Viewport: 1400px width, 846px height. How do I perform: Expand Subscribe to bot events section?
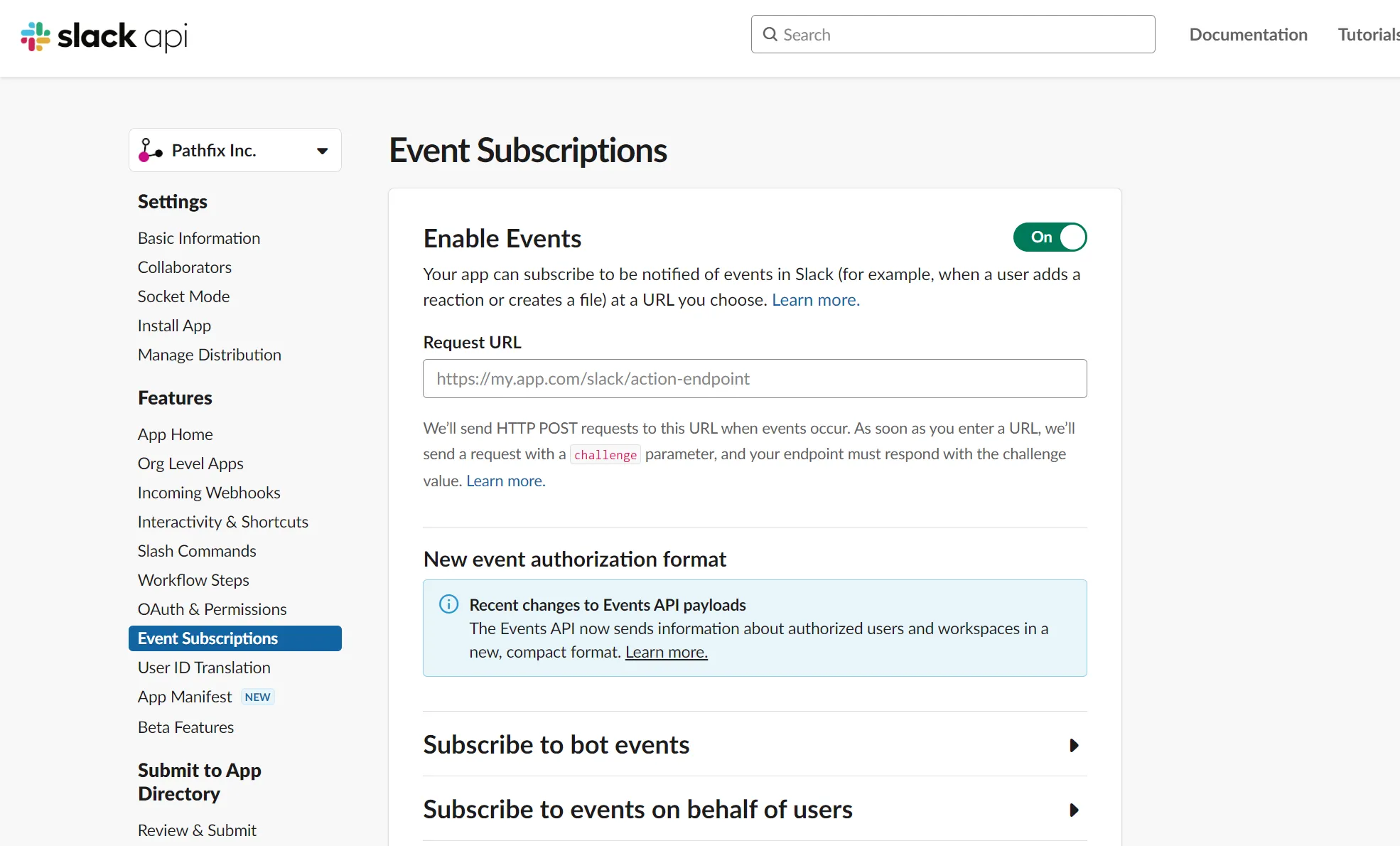click(755, 744)
